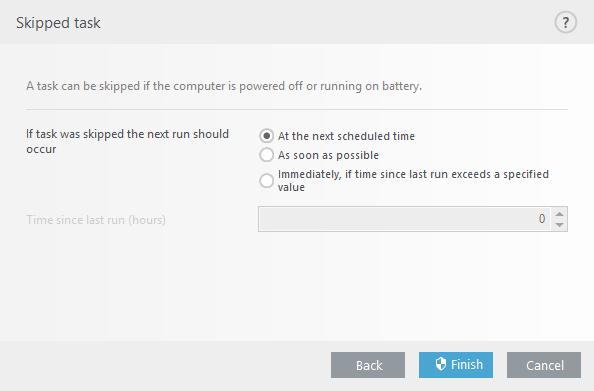Focus the Time since last run field
The width and height of the screenshot is (594, 391).
pos(405,219)
